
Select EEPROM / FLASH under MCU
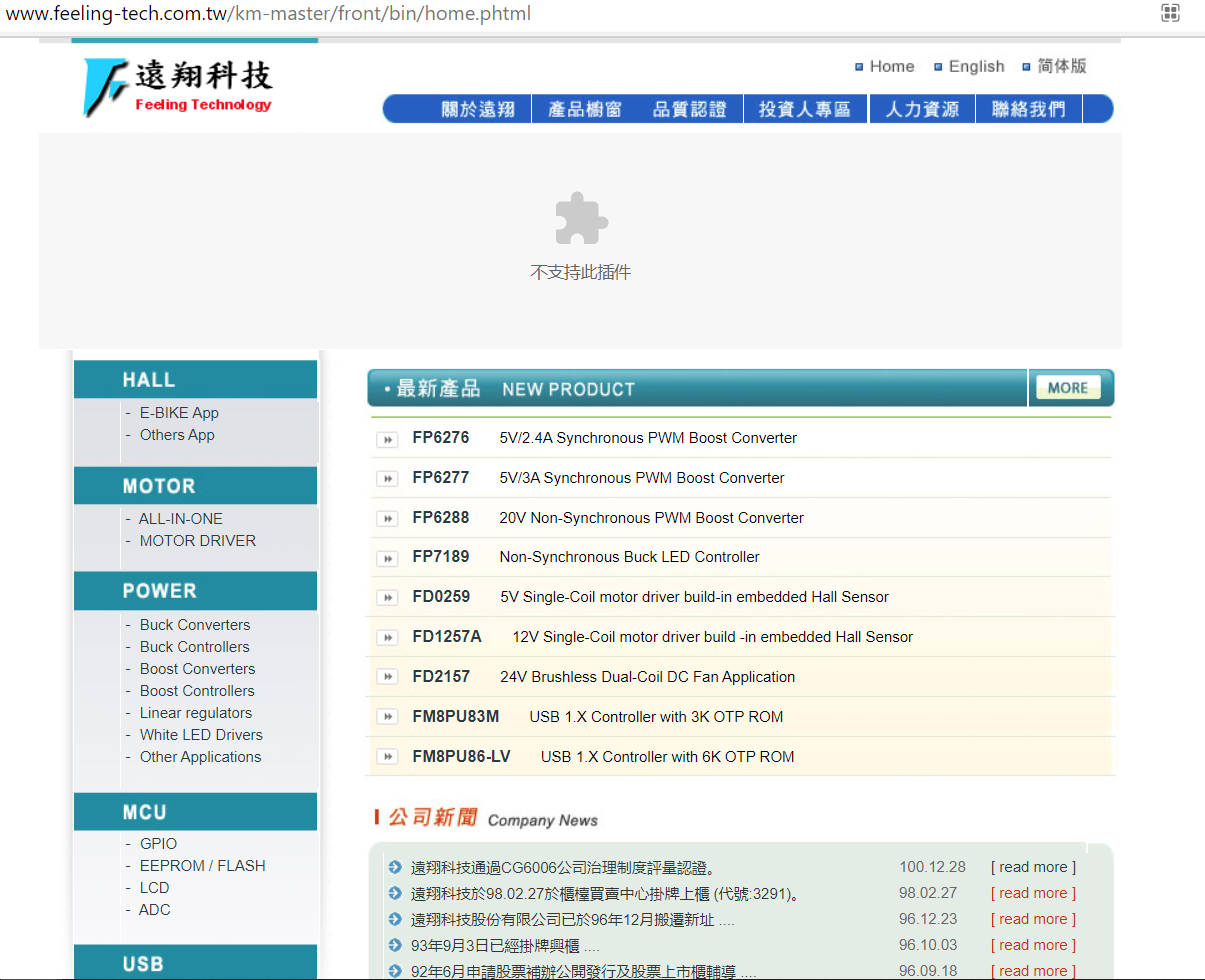point(203,866)
